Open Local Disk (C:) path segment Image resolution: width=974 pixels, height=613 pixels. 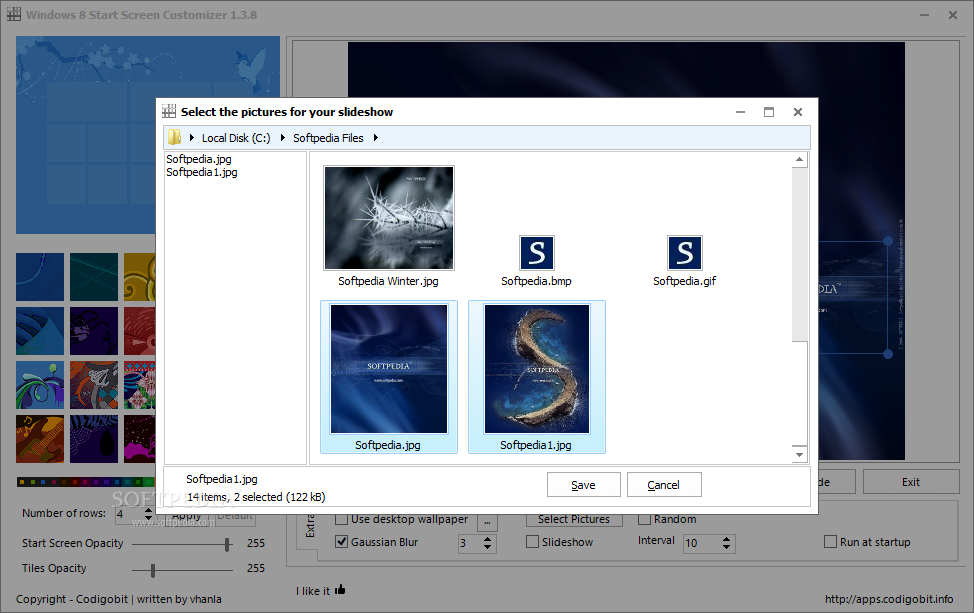coord(235,138)
